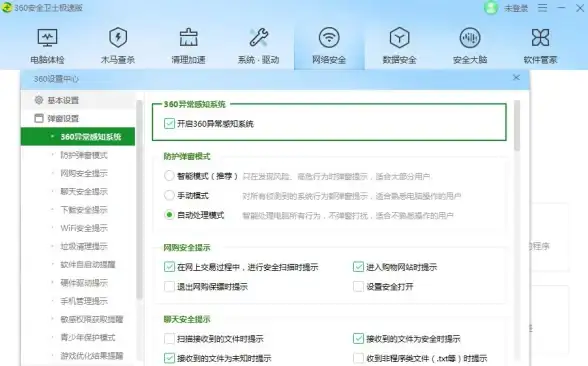Select 360异常感知系统 in sidebar

point(78,136)
